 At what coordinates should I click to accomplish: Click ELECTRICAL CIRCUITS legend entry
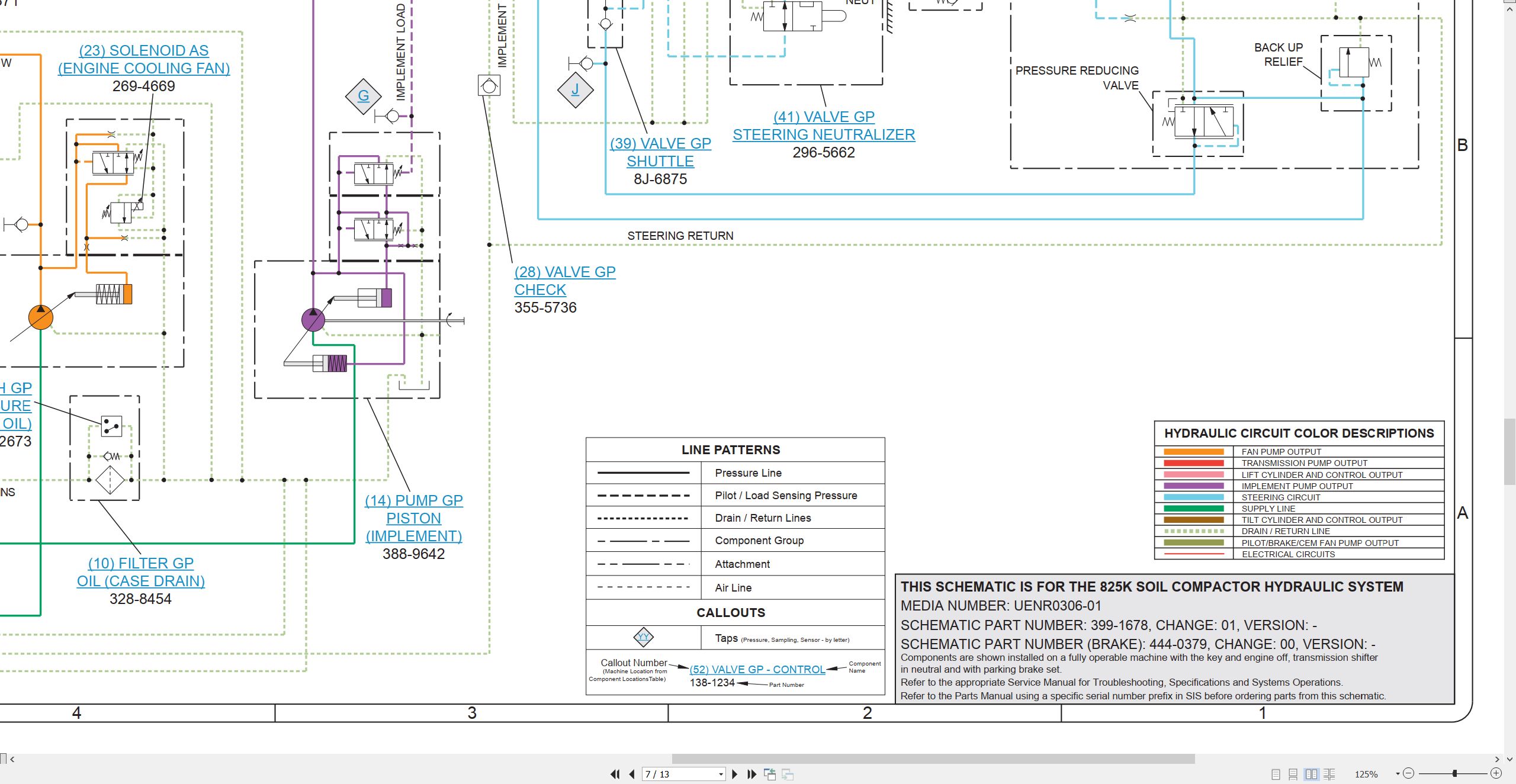[1288, 554]
